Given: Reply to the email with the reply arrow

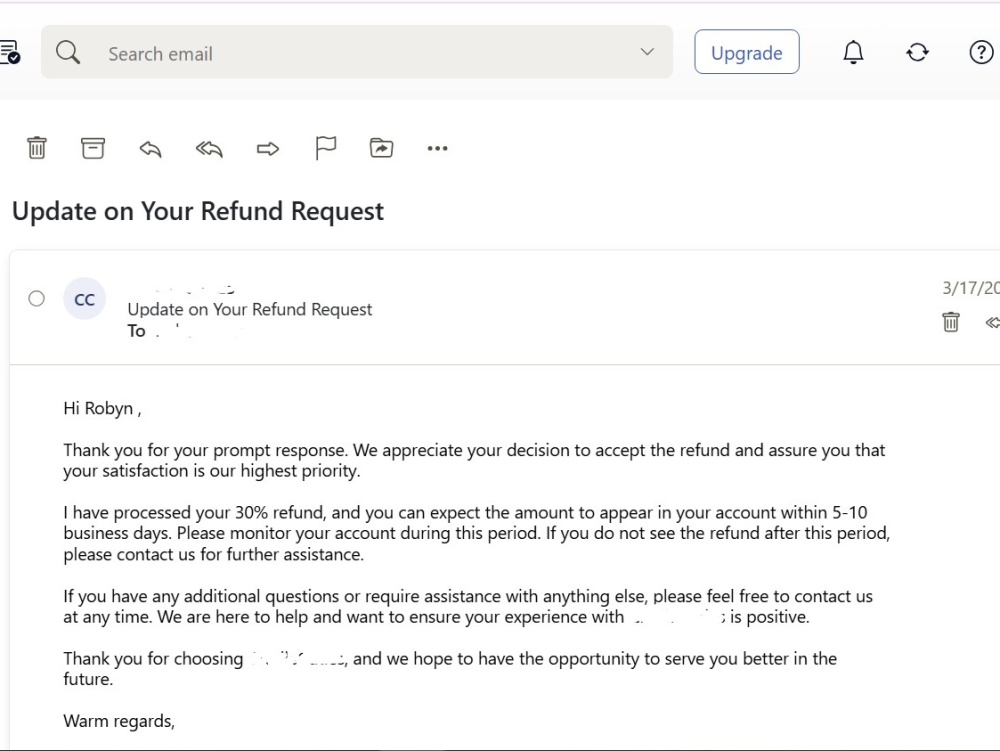Looking at the screenshot, I should coord(151,149).
